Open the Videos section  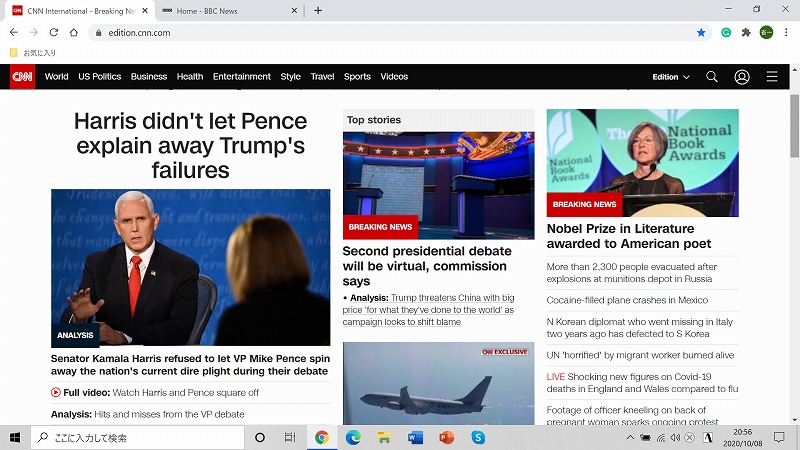click(x=394, y=77)
